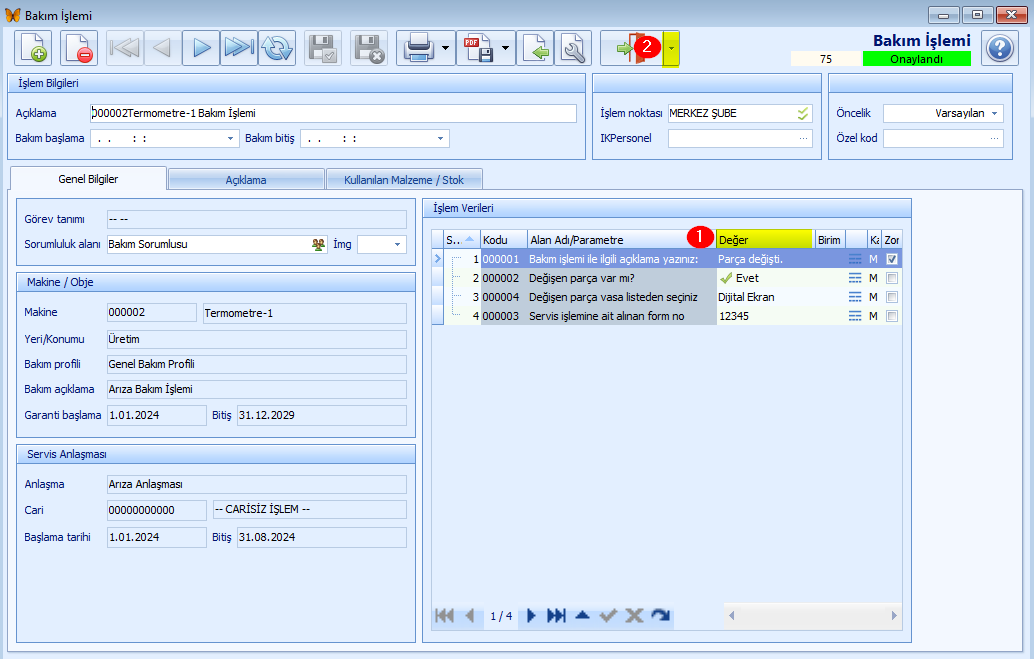Click the up triangle in grid navigator

coord(582,616)
